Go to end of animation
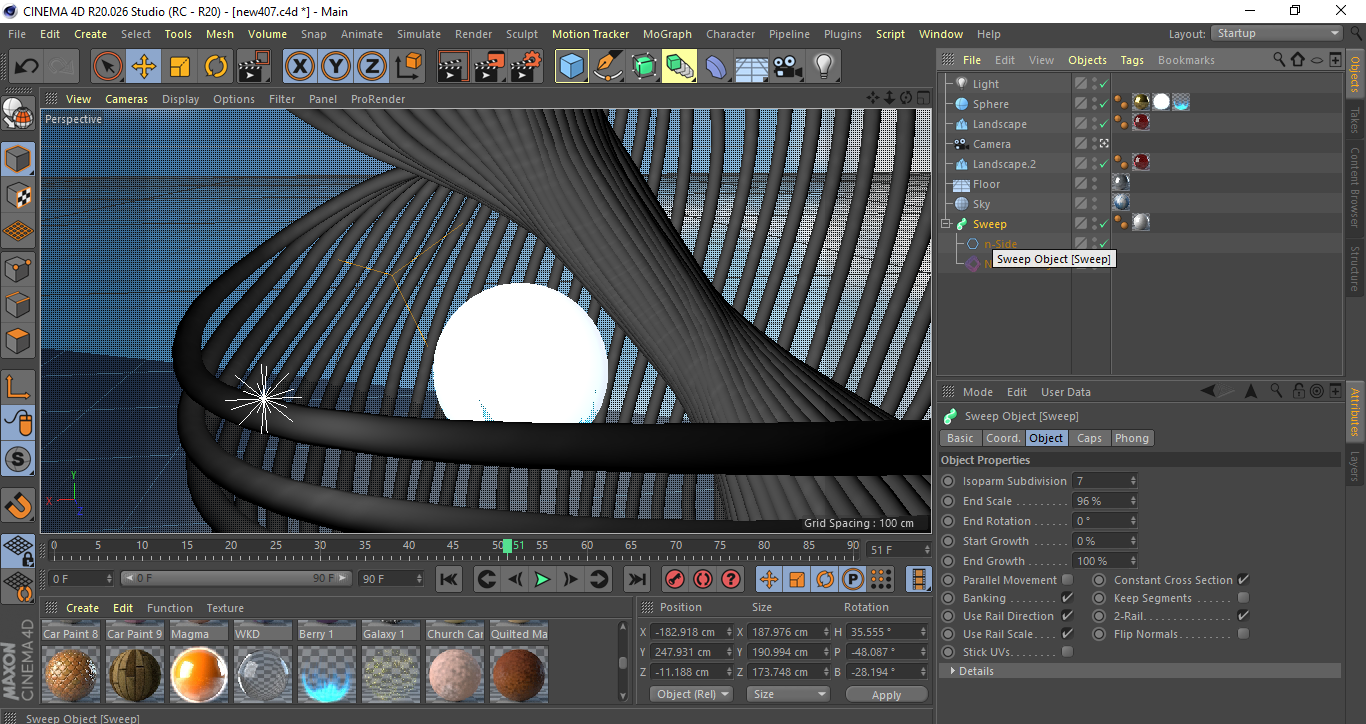This screenshot has height=724, width=1366. 636,579
